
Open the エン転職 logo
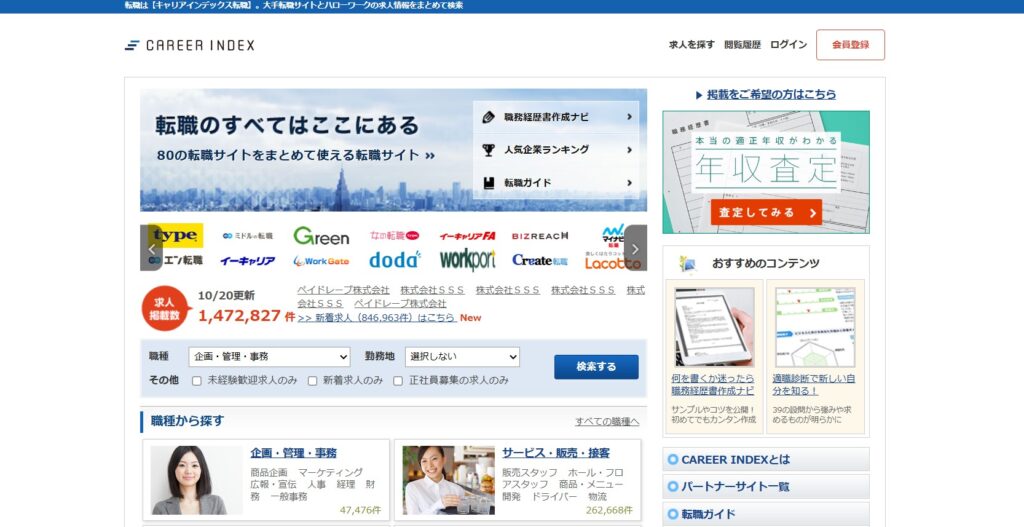[x=176, y=261]
